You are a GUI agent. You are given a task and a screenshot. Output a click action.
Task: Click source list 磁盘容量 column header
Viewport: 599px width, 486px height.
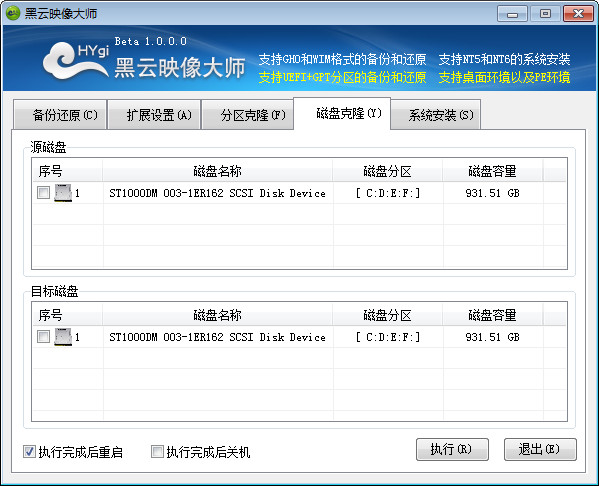tap(492, 171)
